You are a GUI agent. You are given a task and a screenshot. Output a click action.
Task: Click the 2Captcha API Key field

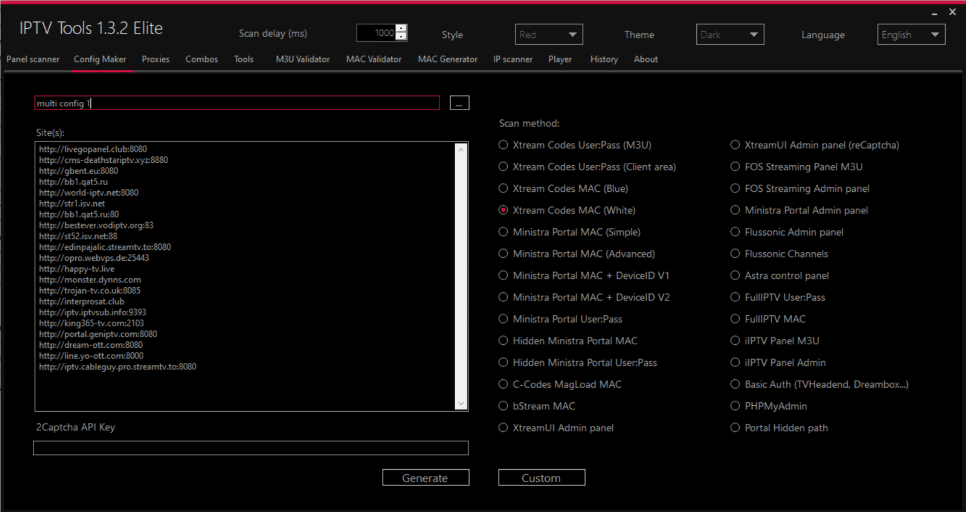point(250,448)
